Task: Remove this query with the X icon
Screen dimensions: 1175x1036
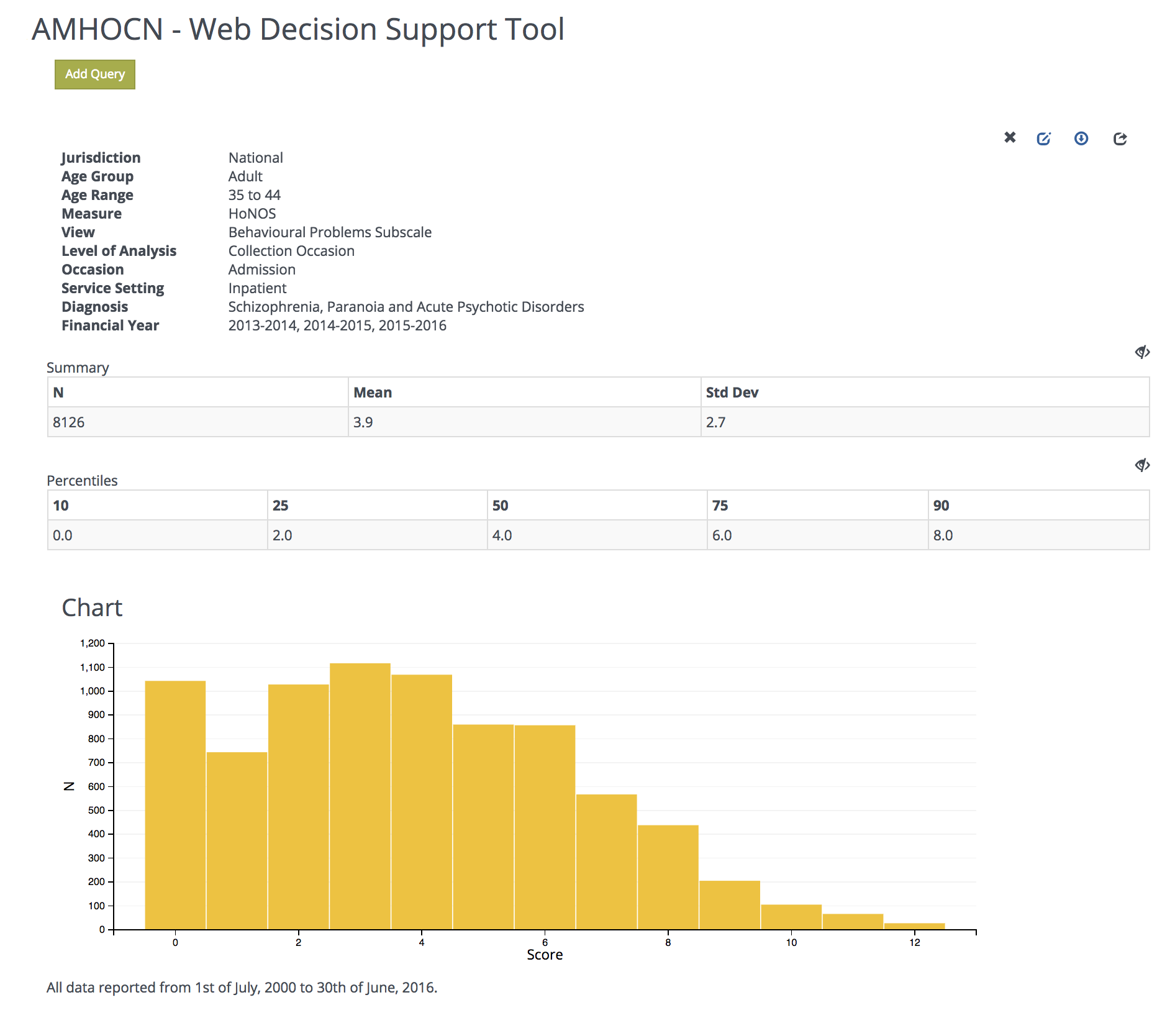Action: pos(1010,139)
